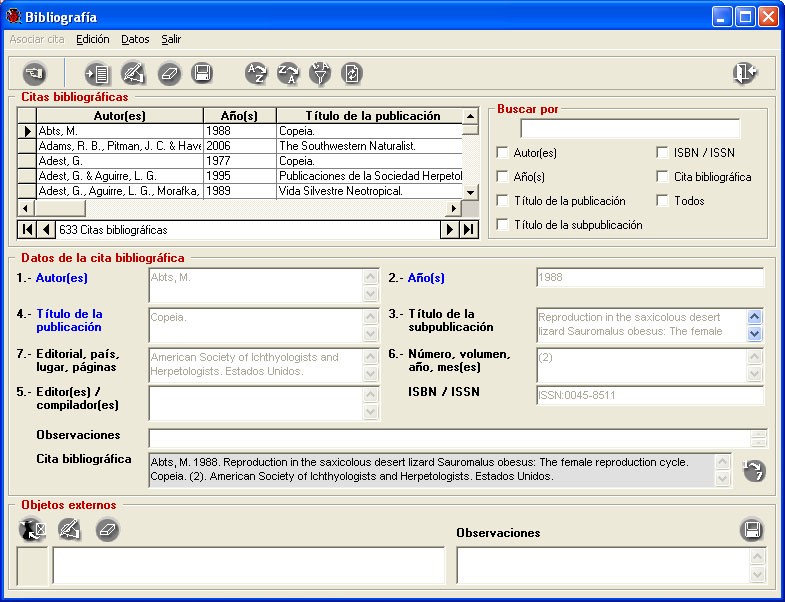Viewport: 785px width, 602px height.
Task: Check the Título de la subpublicación checkbox
Action: point(502,224)
